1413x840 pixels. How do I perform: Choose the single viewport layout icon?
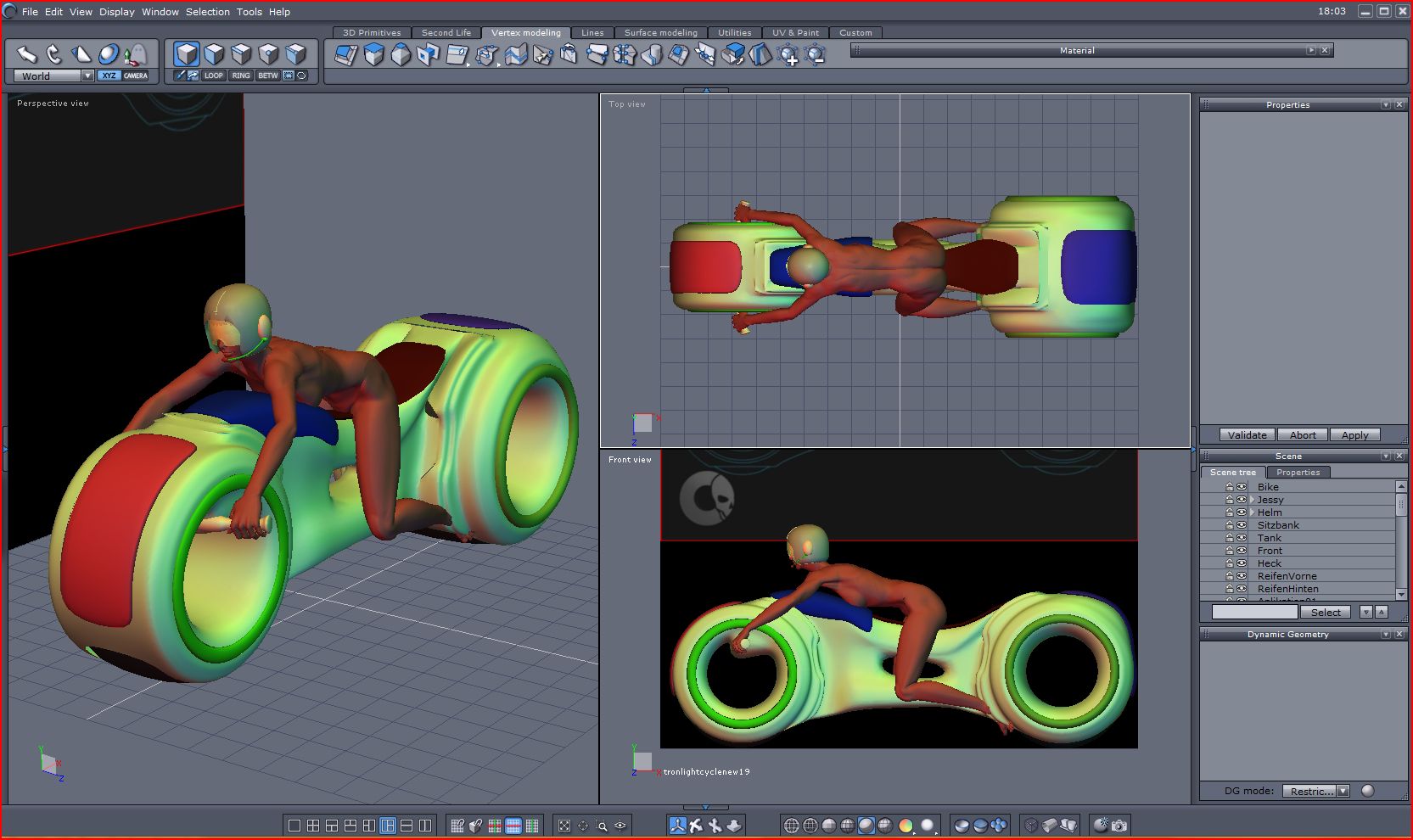click(x=294, y=826)
